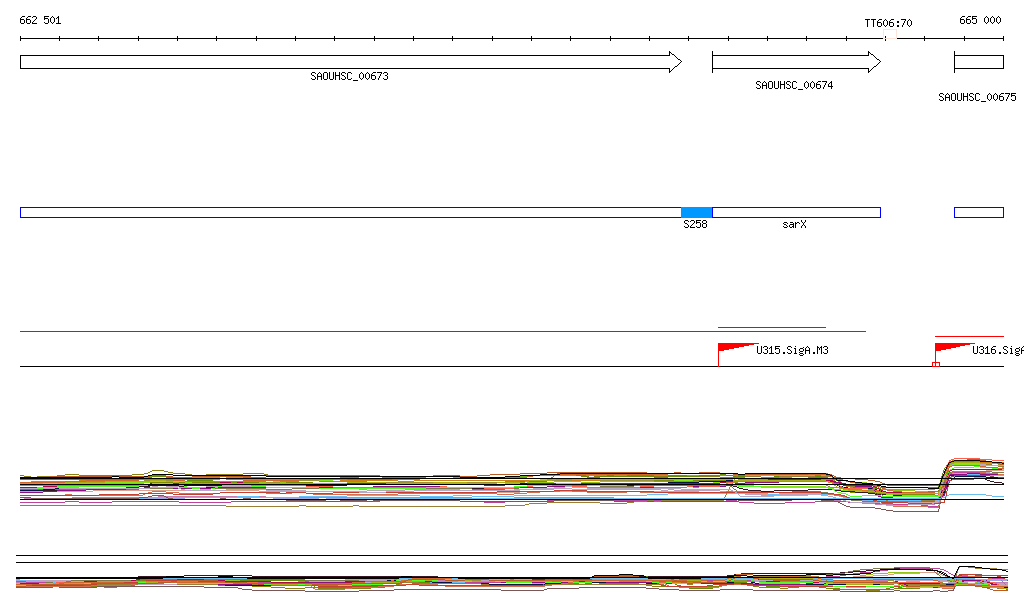Viewport: 1024px width, 611px height.
Task: Open the SAOUHSC_00673 gene label
Action: point(349,76)
